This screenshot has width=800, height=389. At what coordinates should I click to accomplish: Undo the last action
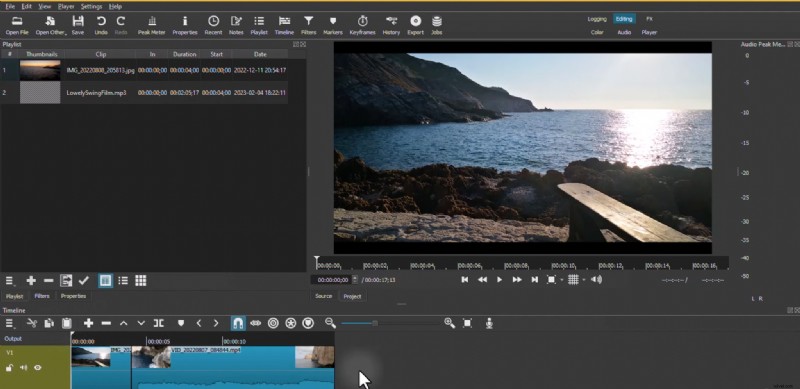coord(101,25)
